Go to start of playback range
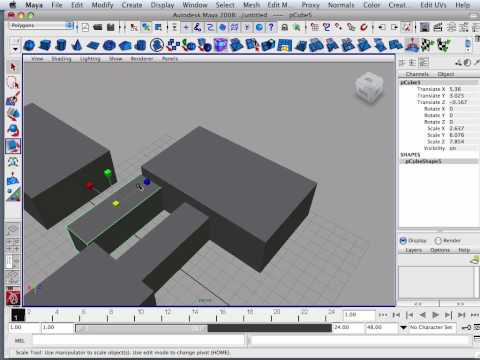Image resolution: width=480 pixels, height=360 pixels. click(396, 315)
